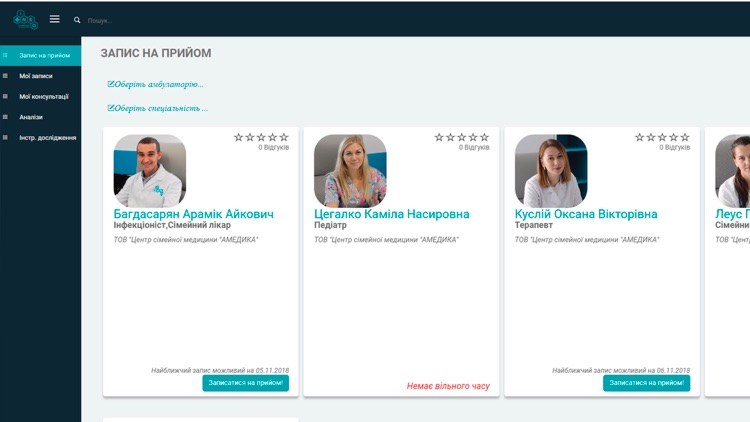Click icon beside Інстр. дослідження
750x422 pixels.
5,138
